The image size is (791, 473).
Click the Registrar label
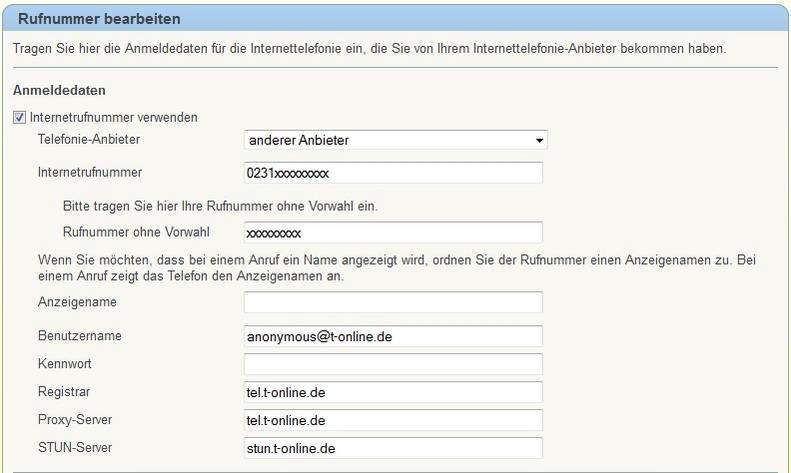click(x=64, y=392)
